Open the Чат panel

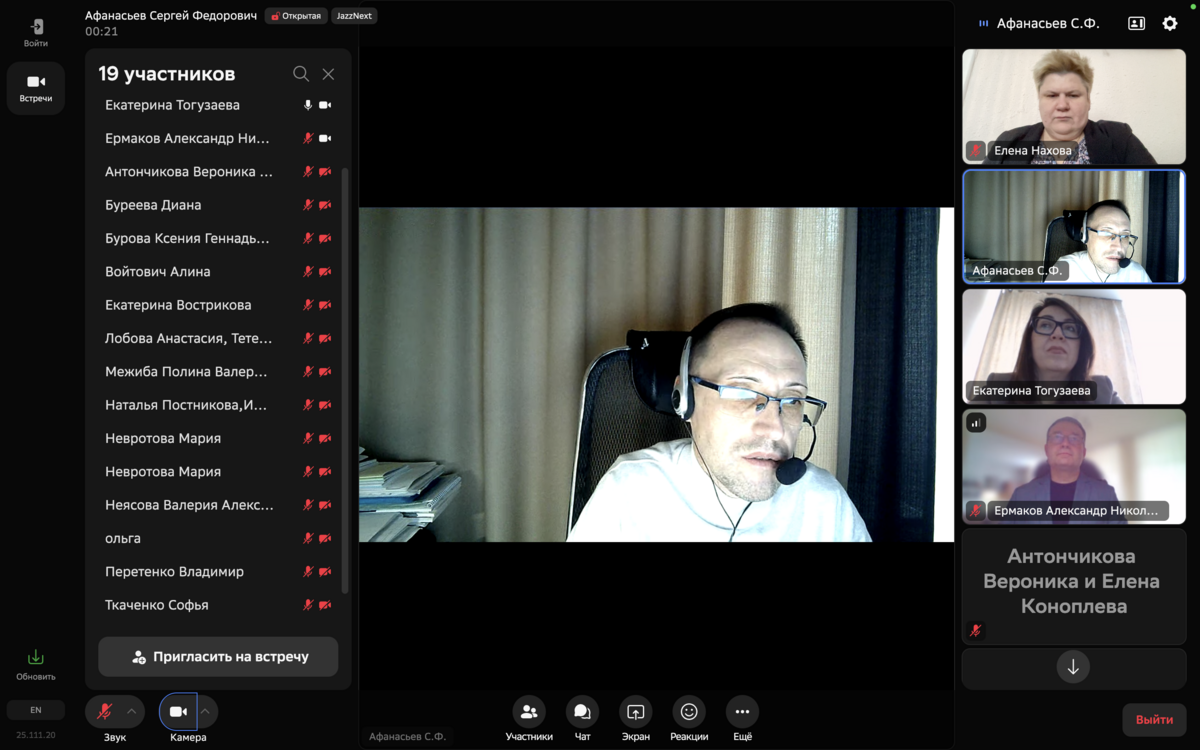pyautogui.click(x=582, y=712)
